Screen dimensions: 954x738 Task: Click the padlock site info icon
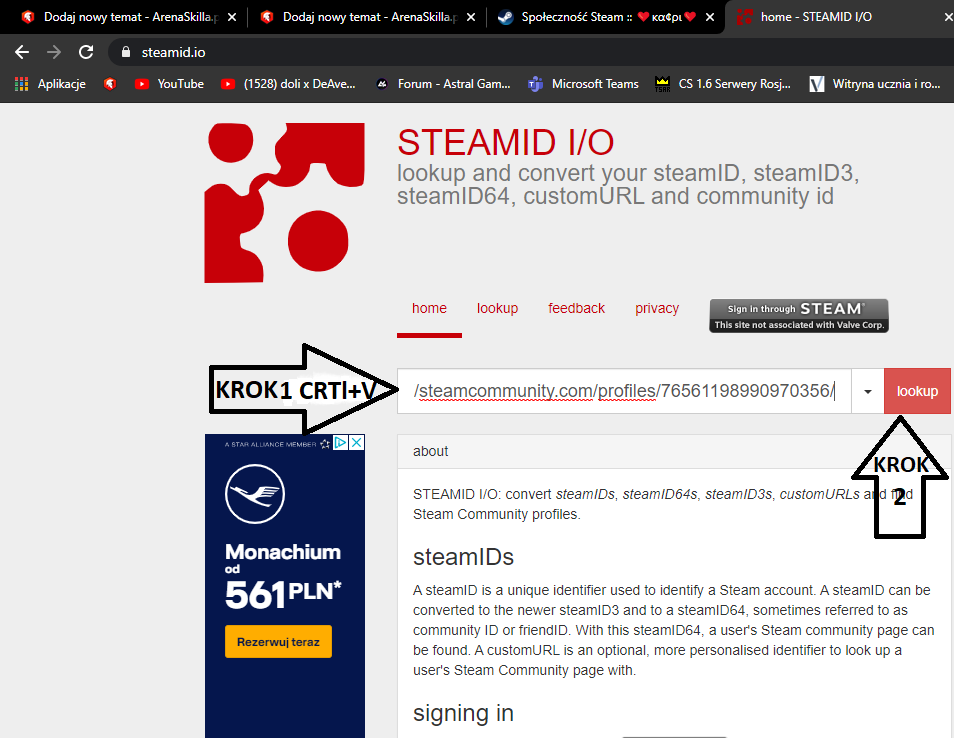[126, 52]
